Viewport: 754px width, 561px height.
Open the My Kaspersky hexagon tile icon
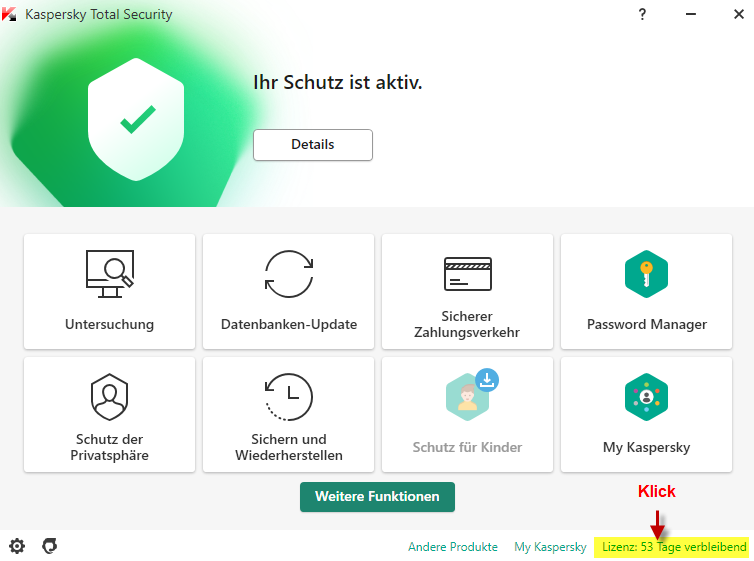click(646, 397)
